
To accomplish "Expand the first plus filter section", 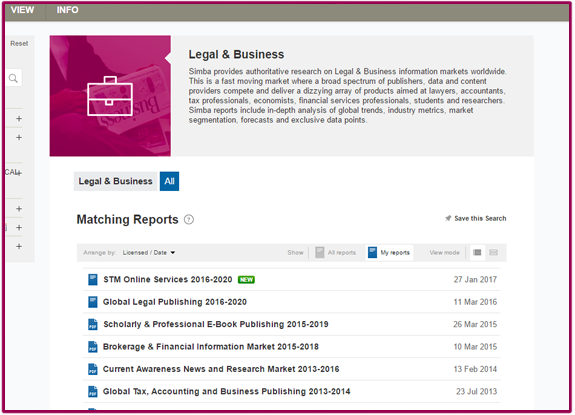I will pyautogui.click(x=19, y=118).
